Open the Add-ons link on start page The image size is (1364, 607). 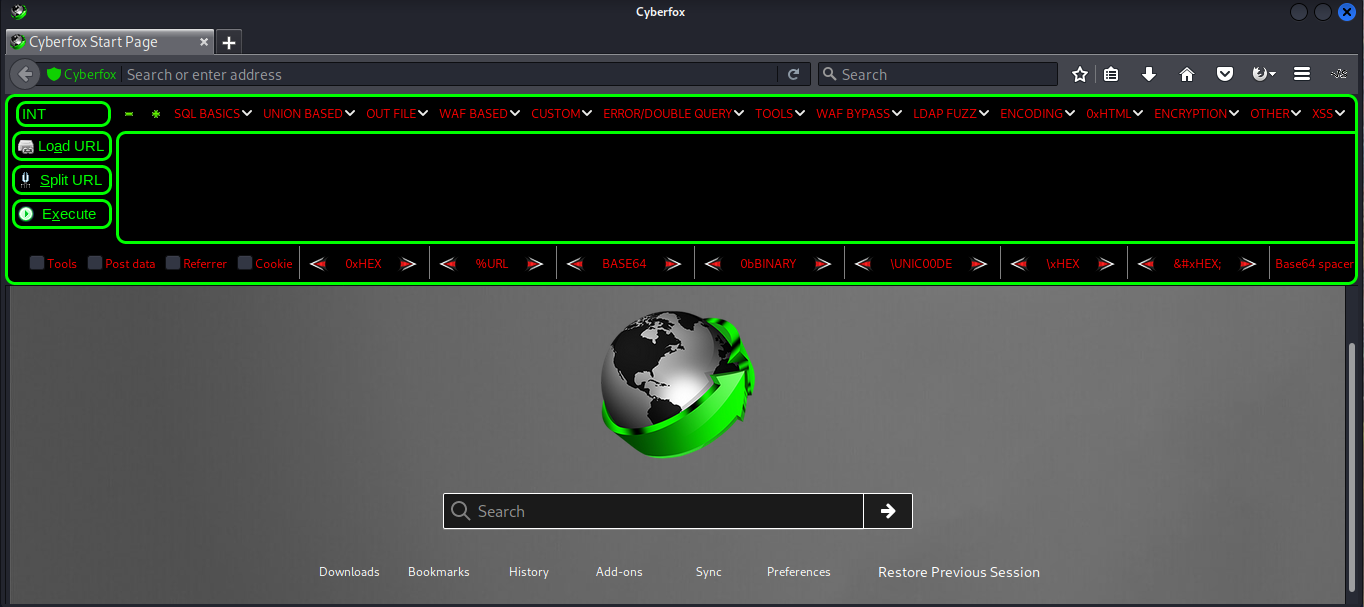pos(619,572)
